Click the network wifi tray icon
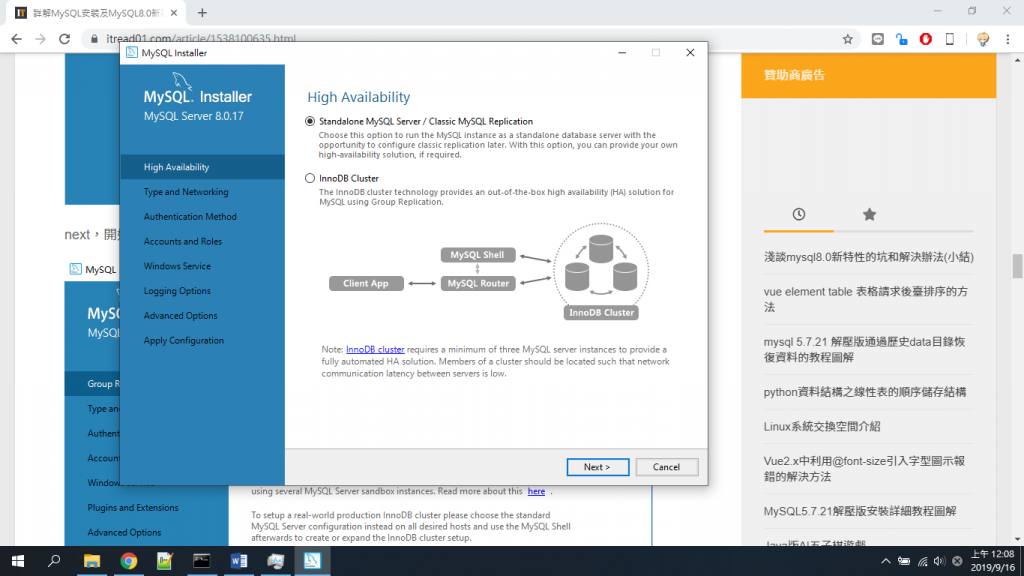The height and width of the screenshot is (576, 1024). (922, 561)
